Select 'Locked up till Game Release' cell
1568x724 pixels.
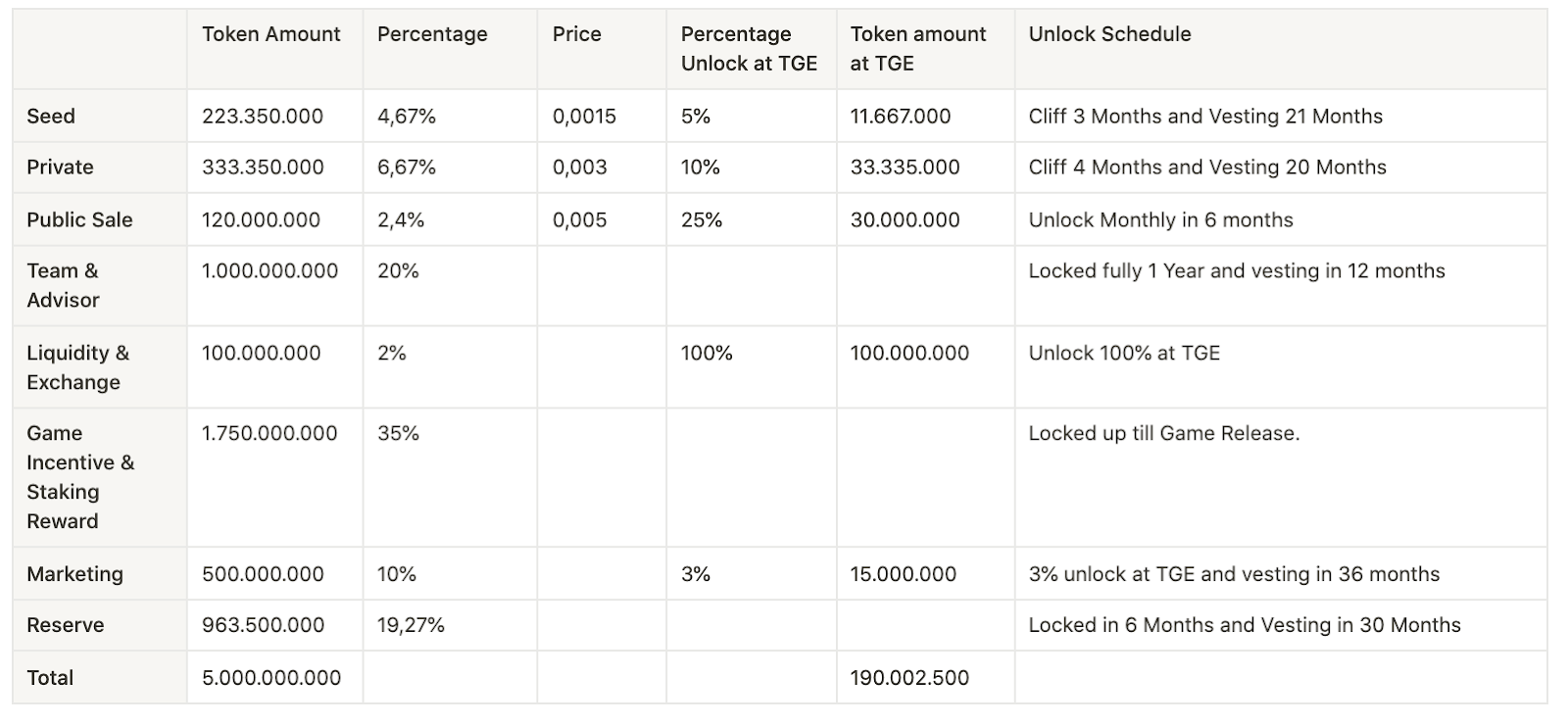pos(1163,434)
